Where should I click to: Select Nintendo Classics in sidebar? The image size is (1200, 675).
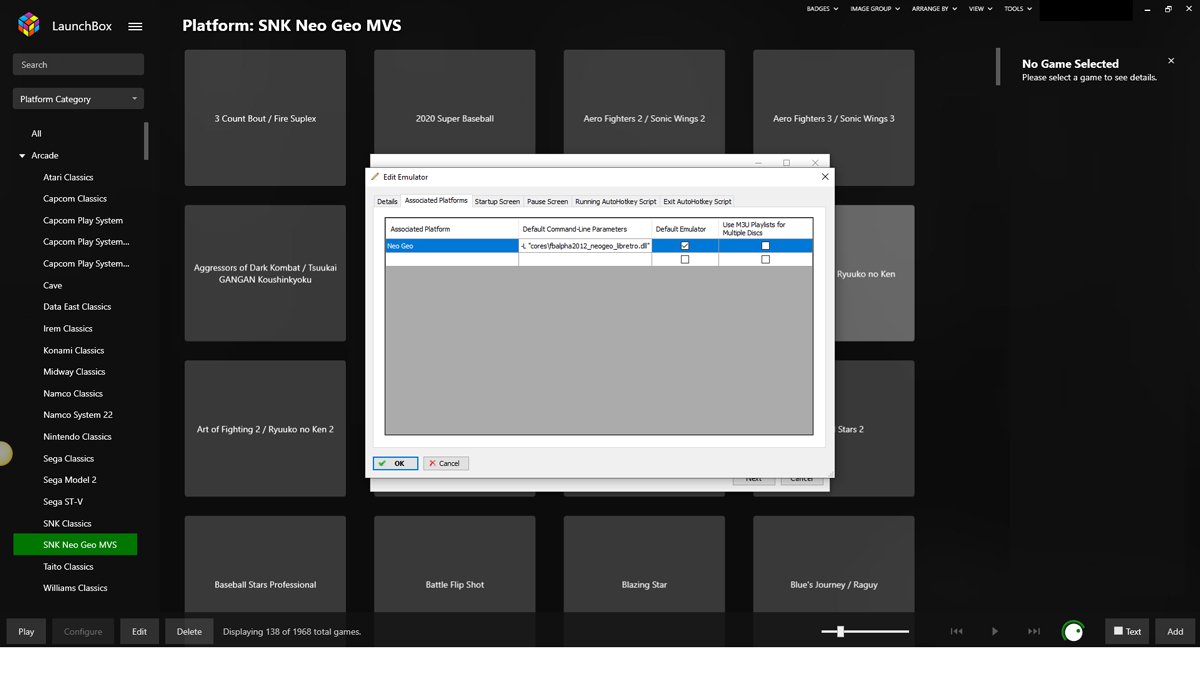click(x=77, y=437)
